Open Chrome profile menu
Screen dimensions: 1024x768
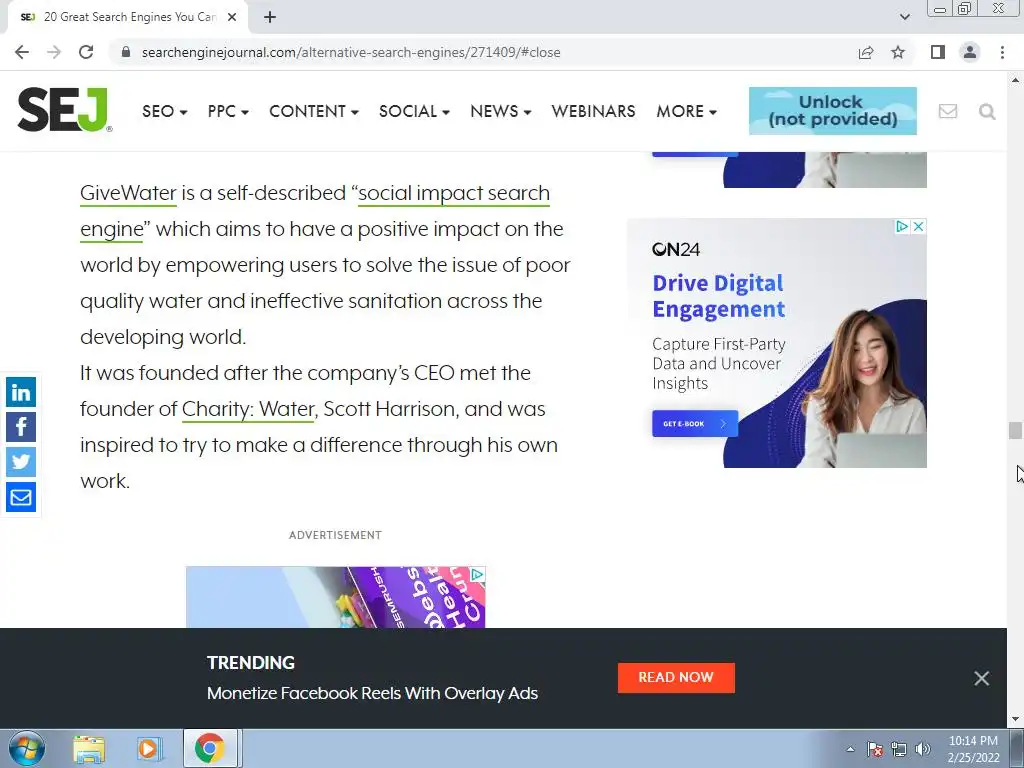(x=970, y=52)
